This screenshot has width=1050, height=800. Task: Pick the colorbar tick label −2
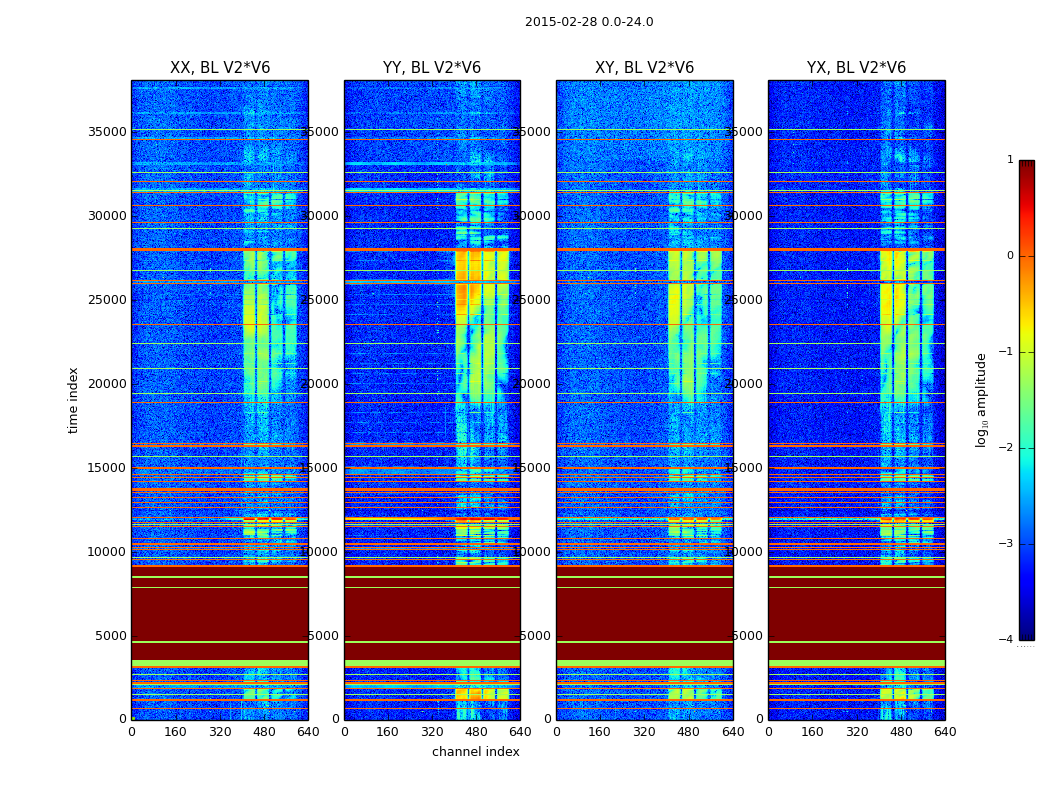[x=1008, y=448]
